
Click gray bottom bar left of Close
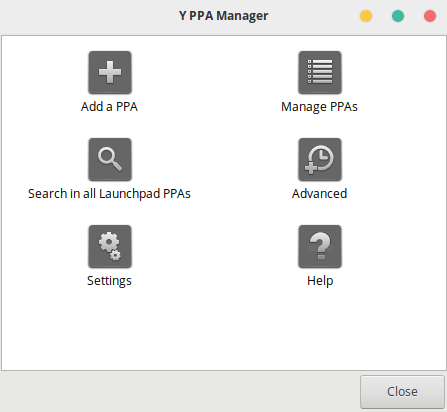tap(180, 392)
